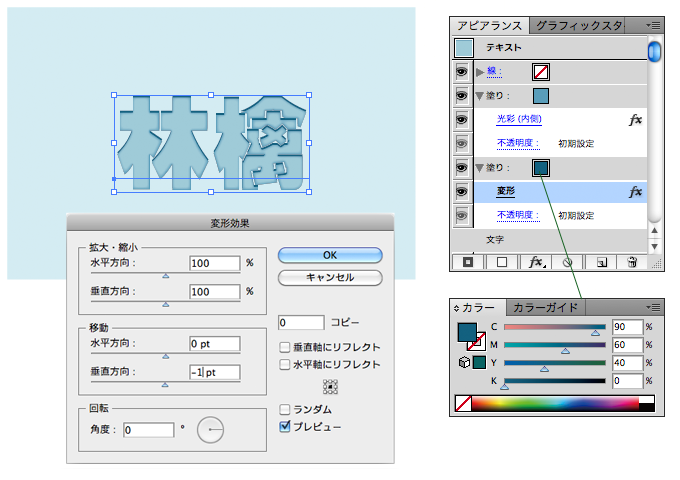Viewport: 680px width, 480px height.
Task: Select the カラー tab
Action: click(x=478, y=307)
